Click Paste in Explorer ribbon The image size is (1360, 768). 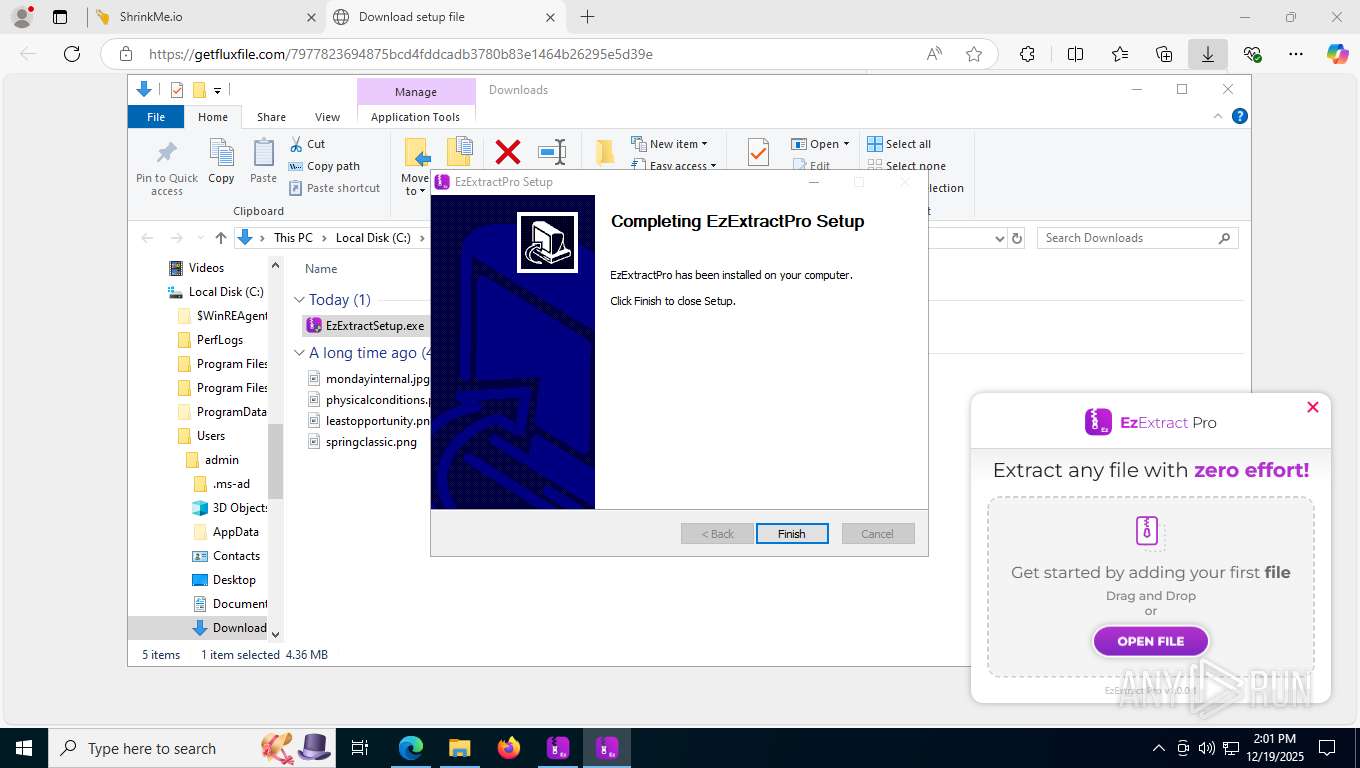tap(263, 162)
